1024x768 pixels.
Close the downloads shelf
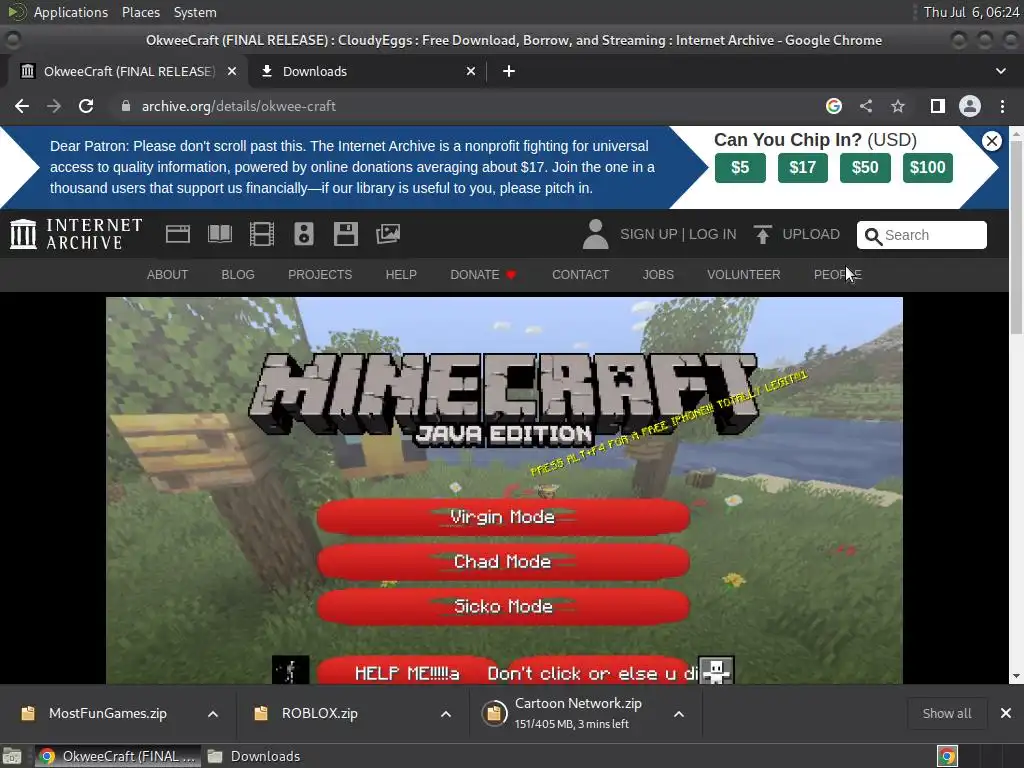click(1006, 713)
